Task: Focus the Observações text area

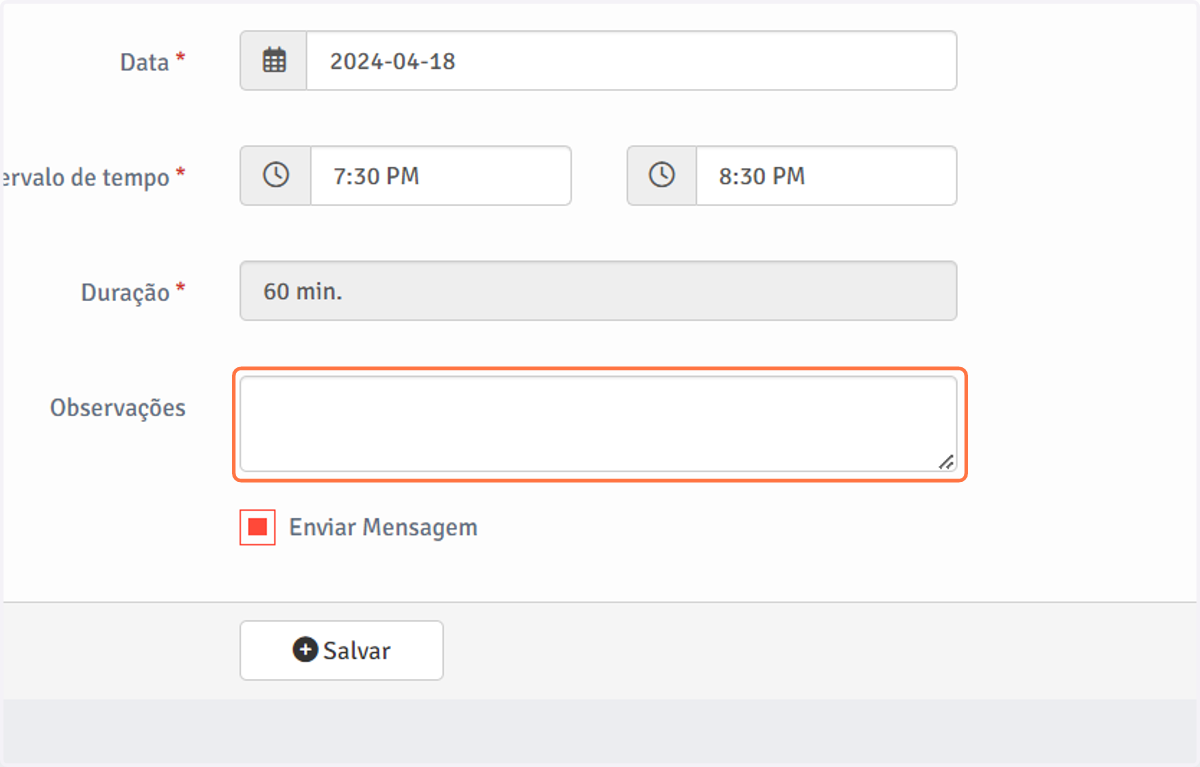Action: coord(598,424)
